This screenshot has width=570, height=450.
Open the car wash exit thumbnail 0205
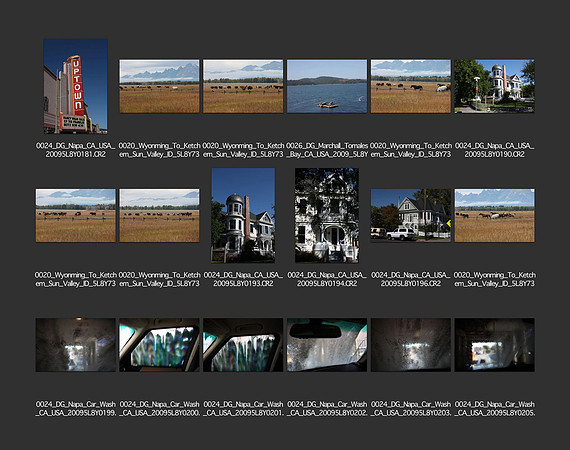coord(494,345)
